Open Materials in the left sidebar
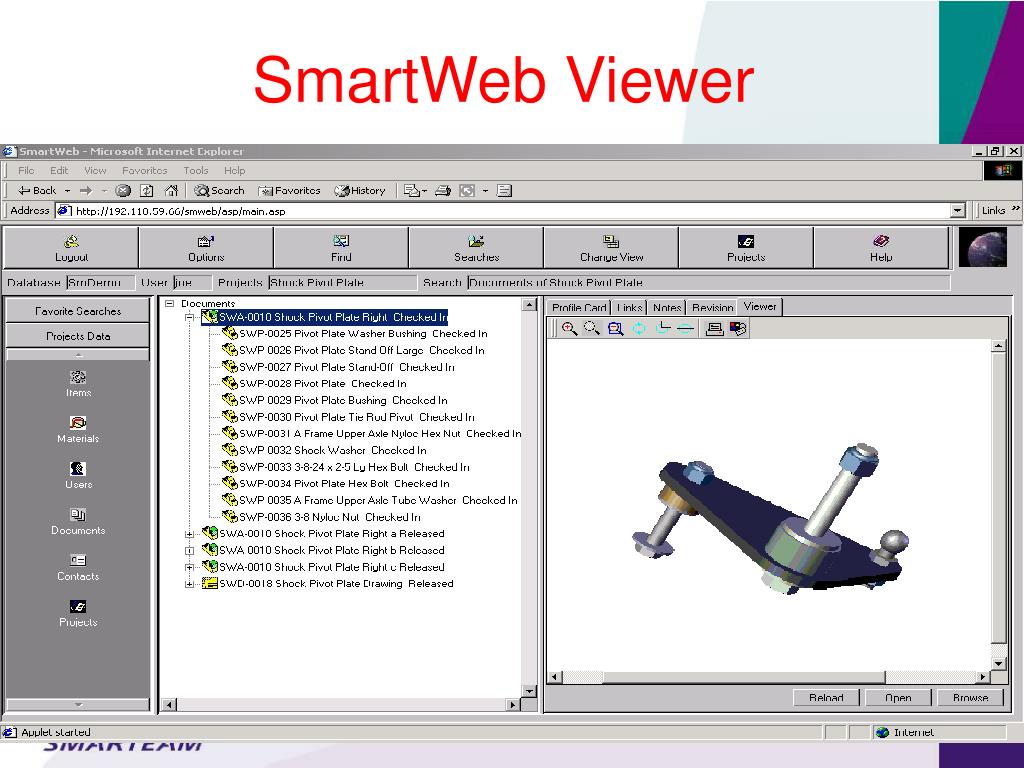The image size is (1024, 768). [78, 430]
